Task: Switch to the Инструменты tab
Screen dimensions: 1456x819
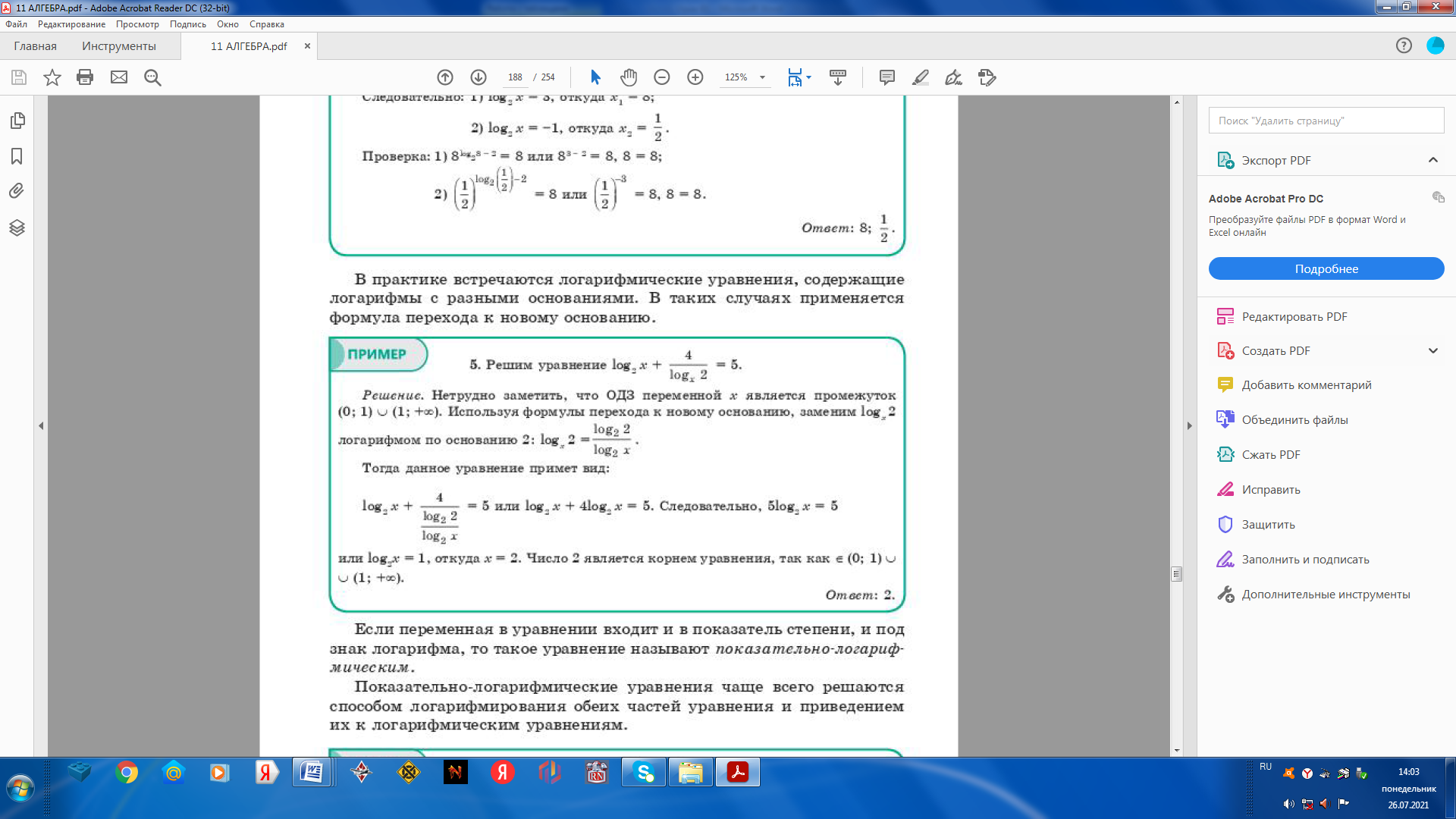Action: [x=119, y=46]
